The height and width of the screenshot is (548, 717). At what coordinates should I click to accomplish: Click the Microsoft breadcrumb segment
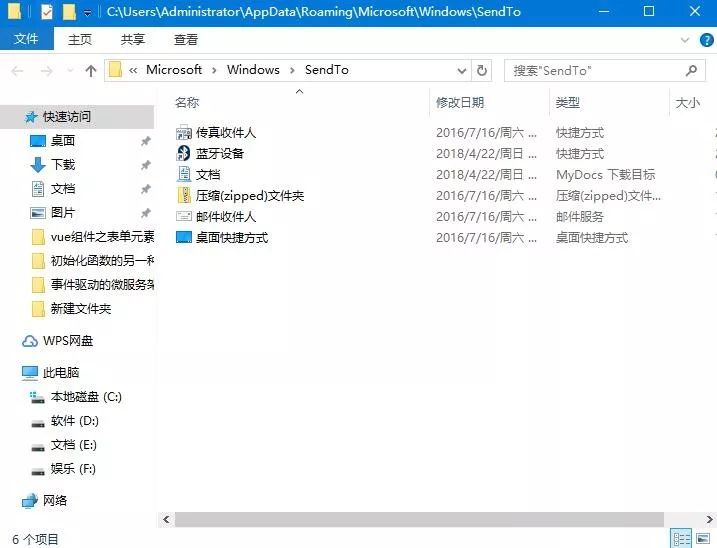pyautogui.click(x=174, y=70)
